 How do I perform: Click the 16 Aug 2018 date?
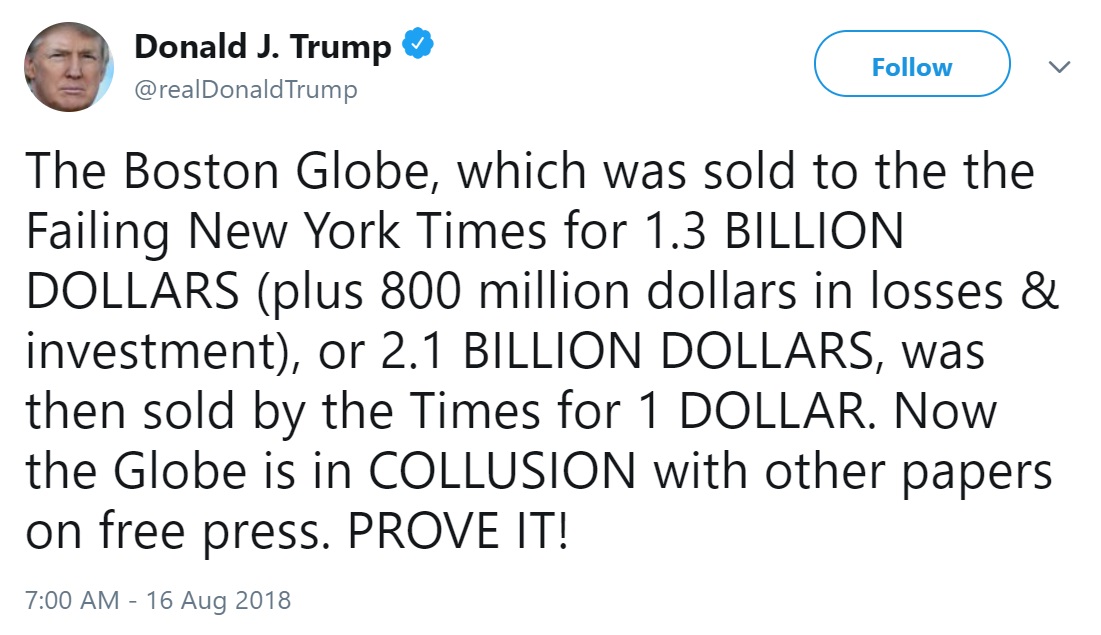[218, 600]
